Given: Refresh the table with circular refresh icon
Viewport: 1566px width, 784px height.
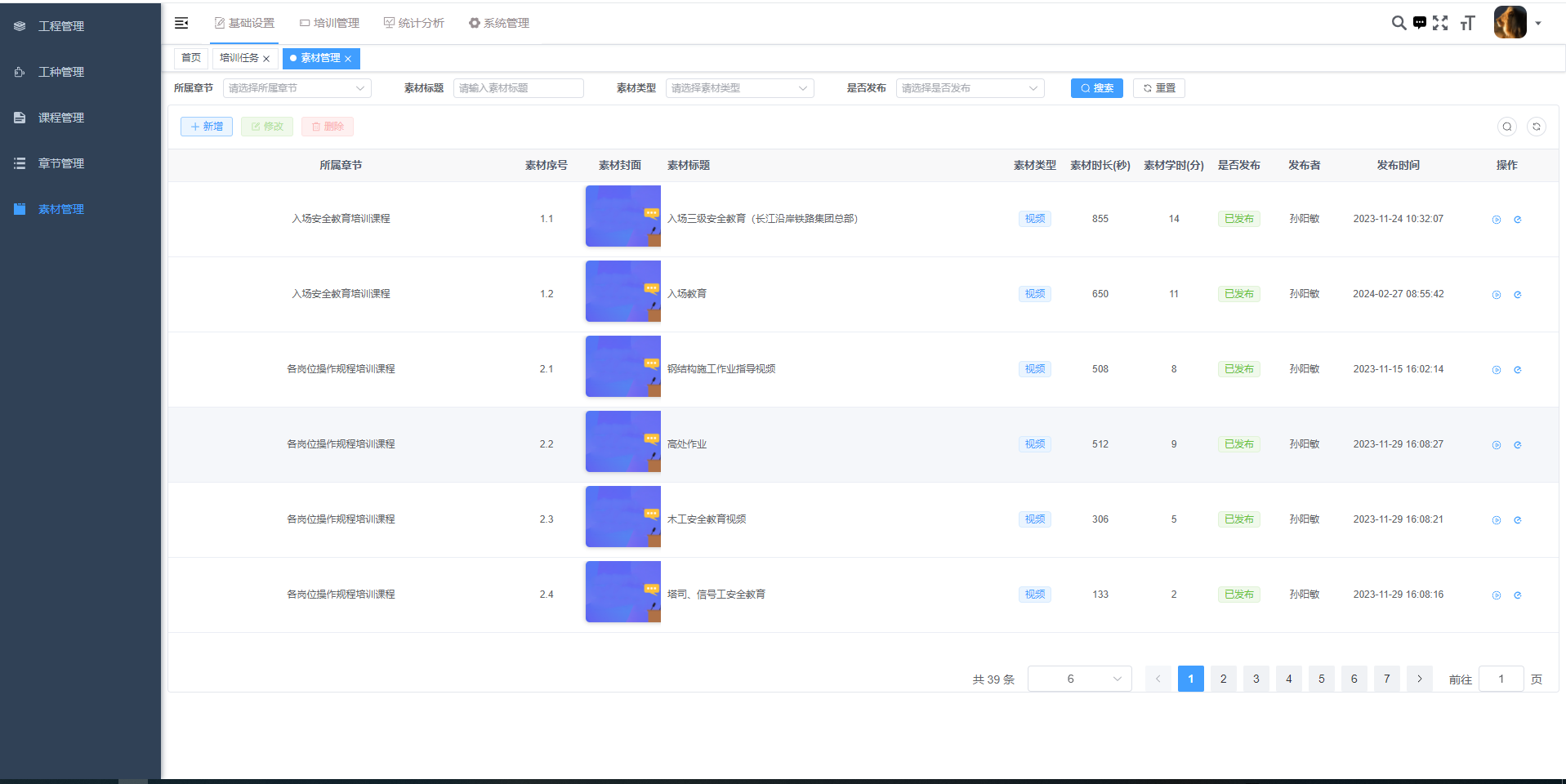Looking at the screenshot, I should click(1536, 127).
